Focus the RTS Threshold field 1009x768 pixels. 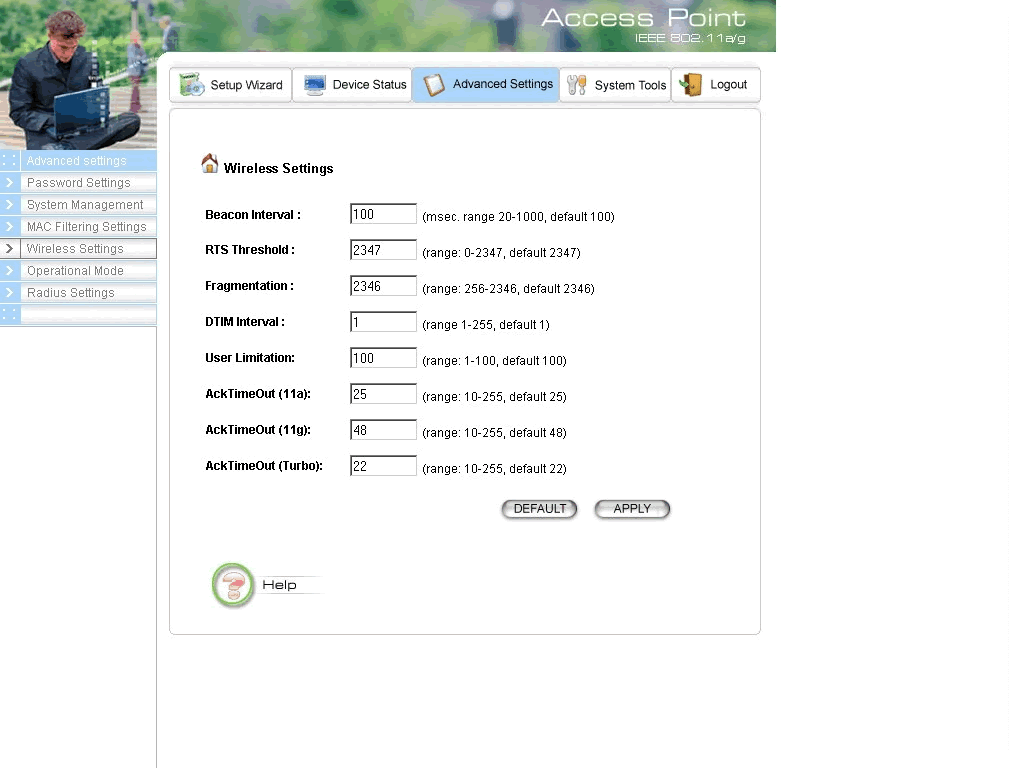(x=383, y=250)
